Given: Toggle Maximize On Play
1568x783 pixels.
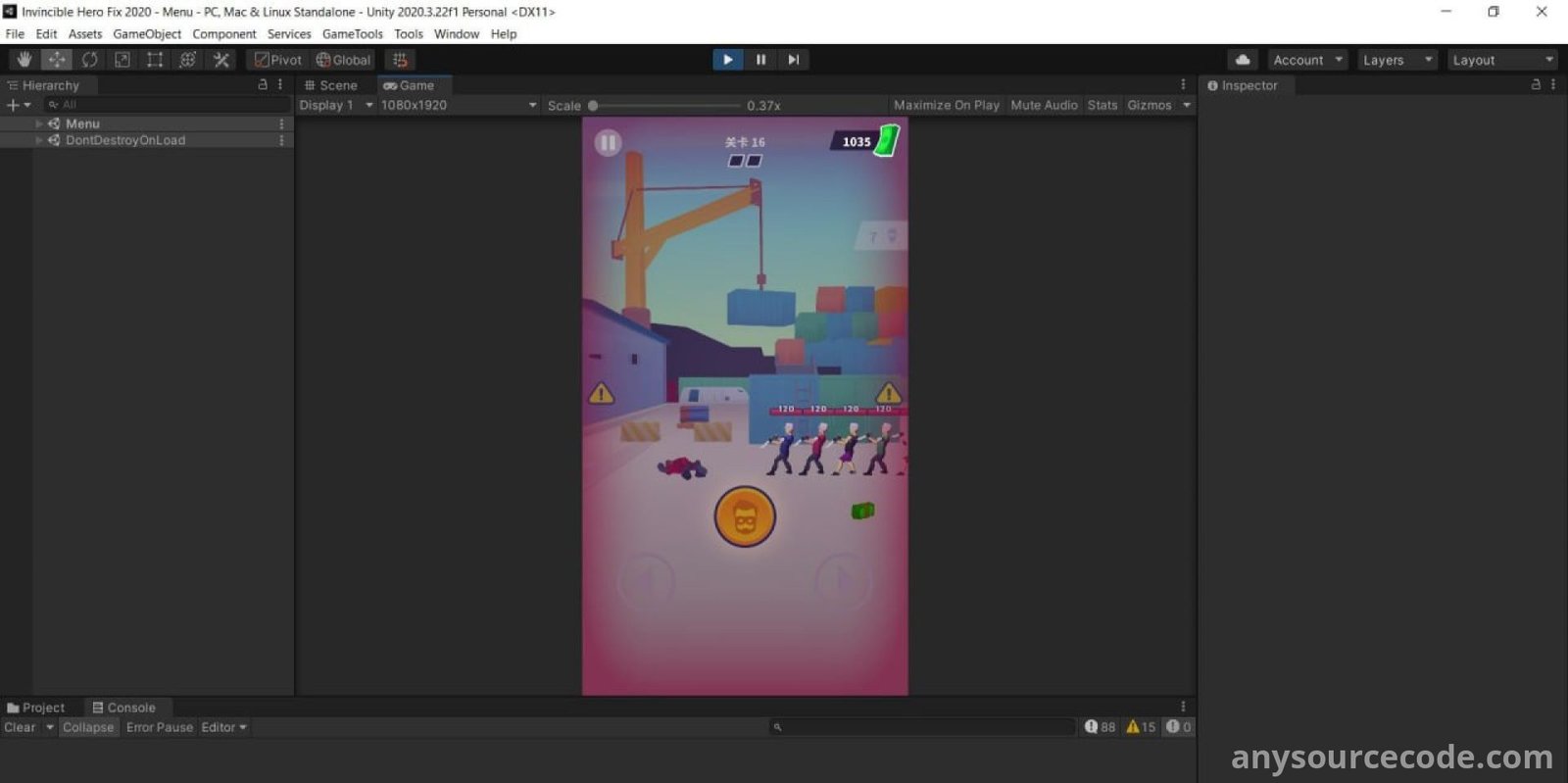Looking at the screenshot, I should (946, 105).
